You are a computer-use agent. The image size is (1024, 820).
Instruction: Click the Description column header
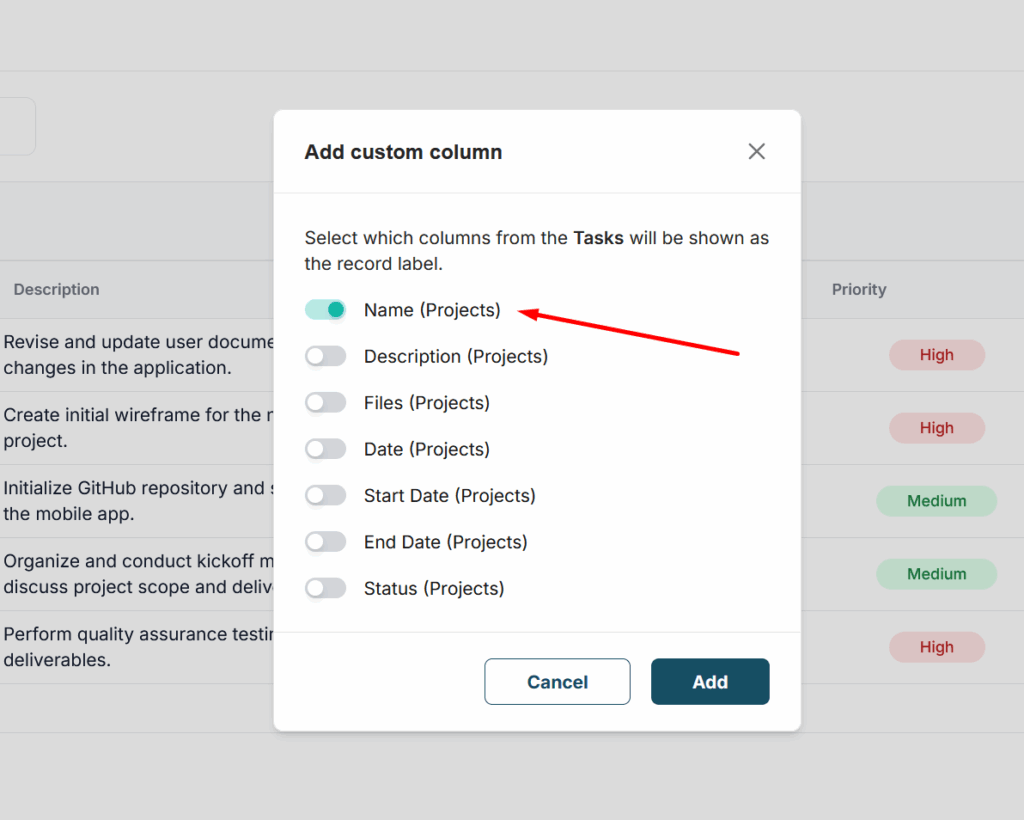click(x=57, y=289)
